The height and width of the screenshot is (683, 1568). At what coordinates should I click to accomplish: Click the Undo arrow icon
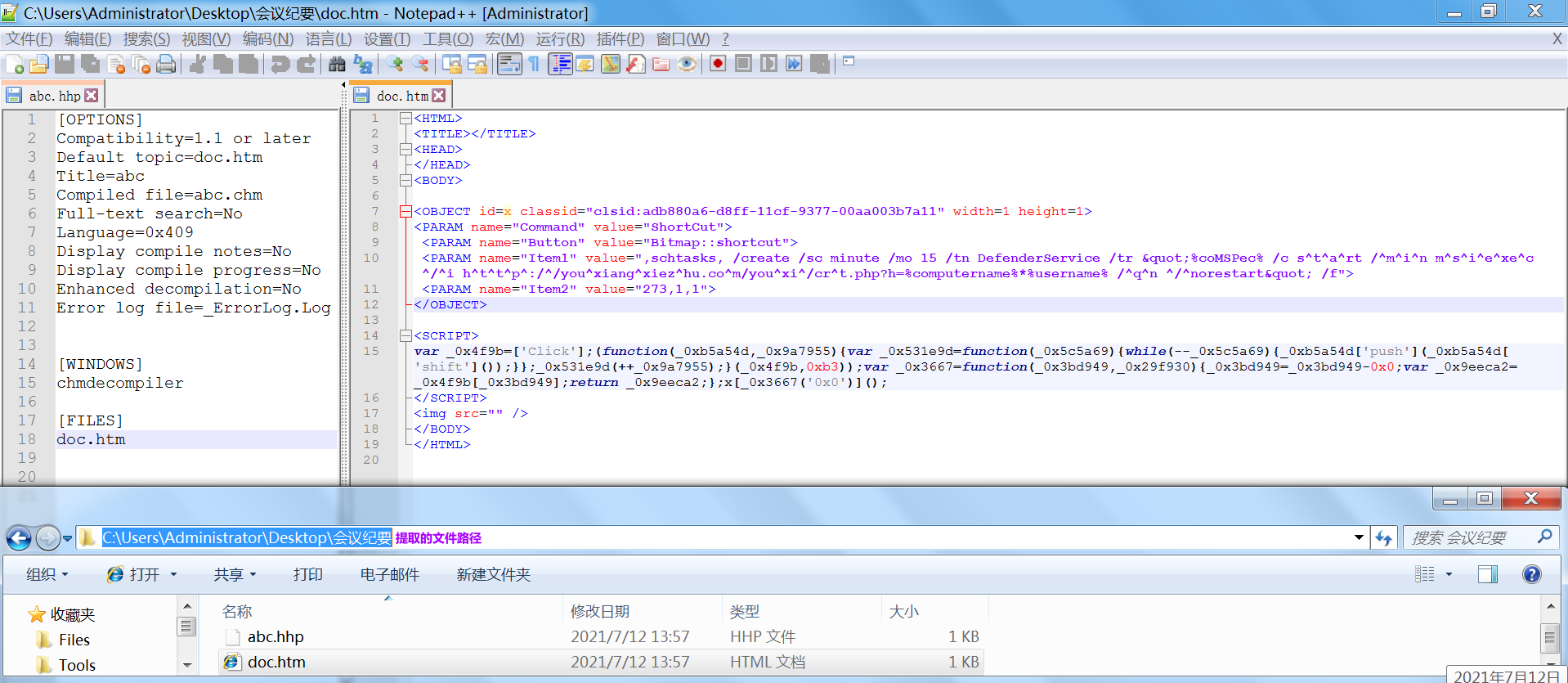(280, 64)
